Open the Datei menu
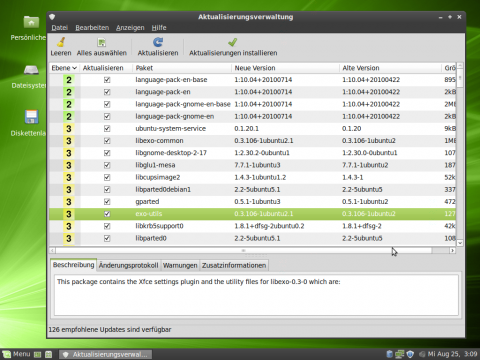The image size is (480, 360). coord(60,28)
